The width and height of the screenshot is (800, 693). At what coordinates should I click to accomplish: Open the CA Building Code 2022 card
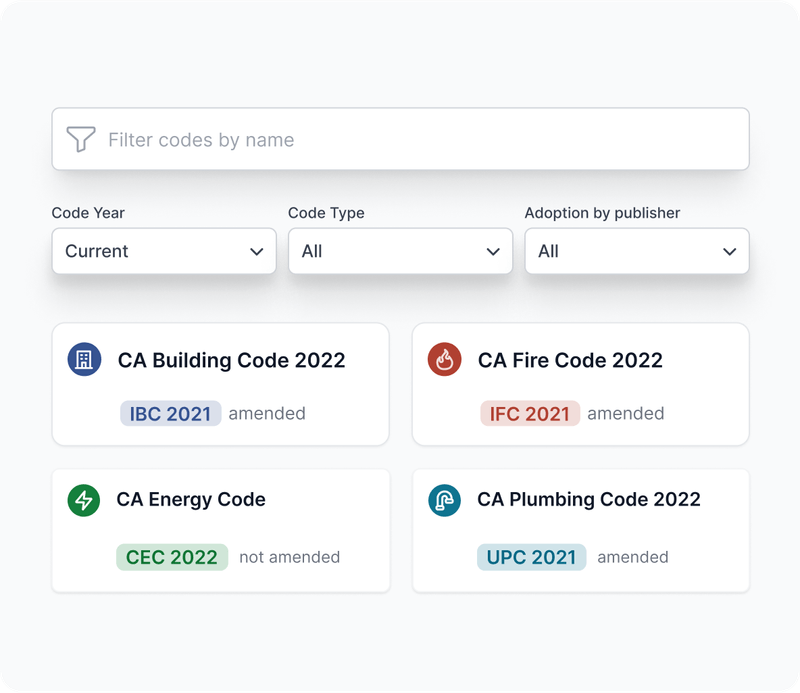(220, 384)
